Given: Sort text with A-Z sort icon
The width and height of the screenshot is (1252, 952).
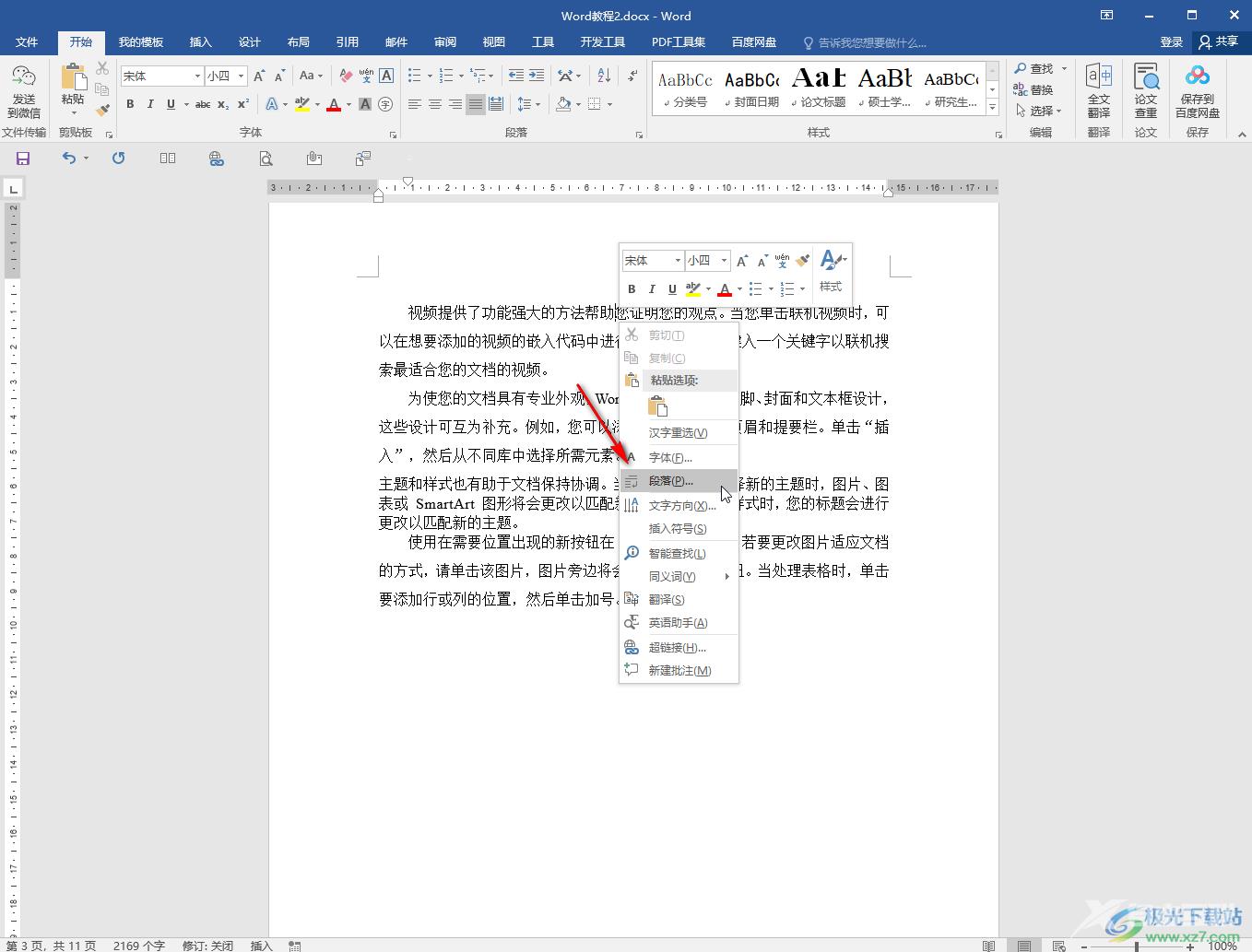Looking at the screenshot, I should click(x=604, y=76).
